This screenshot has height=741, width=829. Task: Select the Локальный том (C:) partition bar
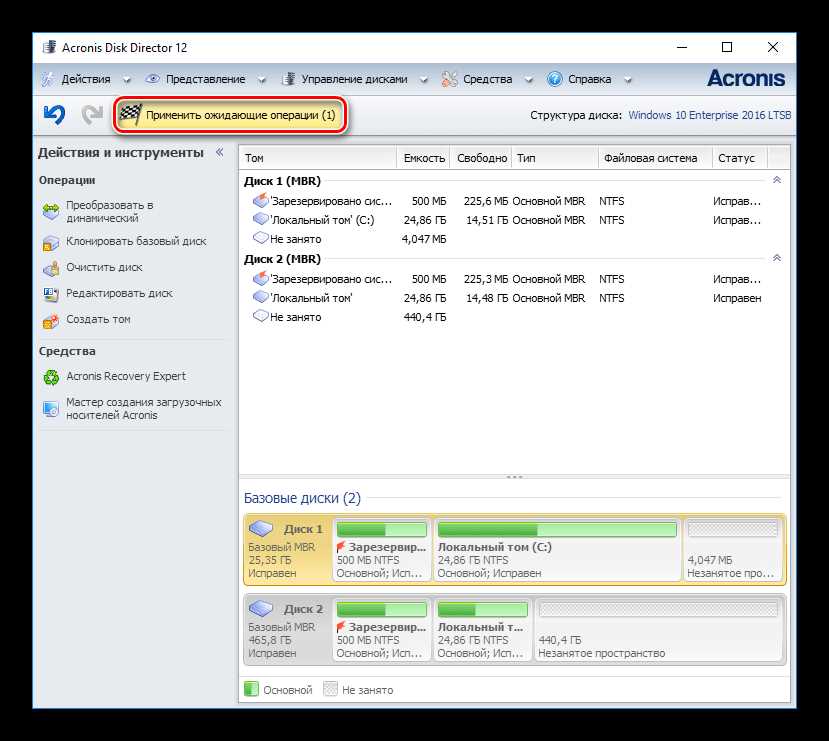557,550
